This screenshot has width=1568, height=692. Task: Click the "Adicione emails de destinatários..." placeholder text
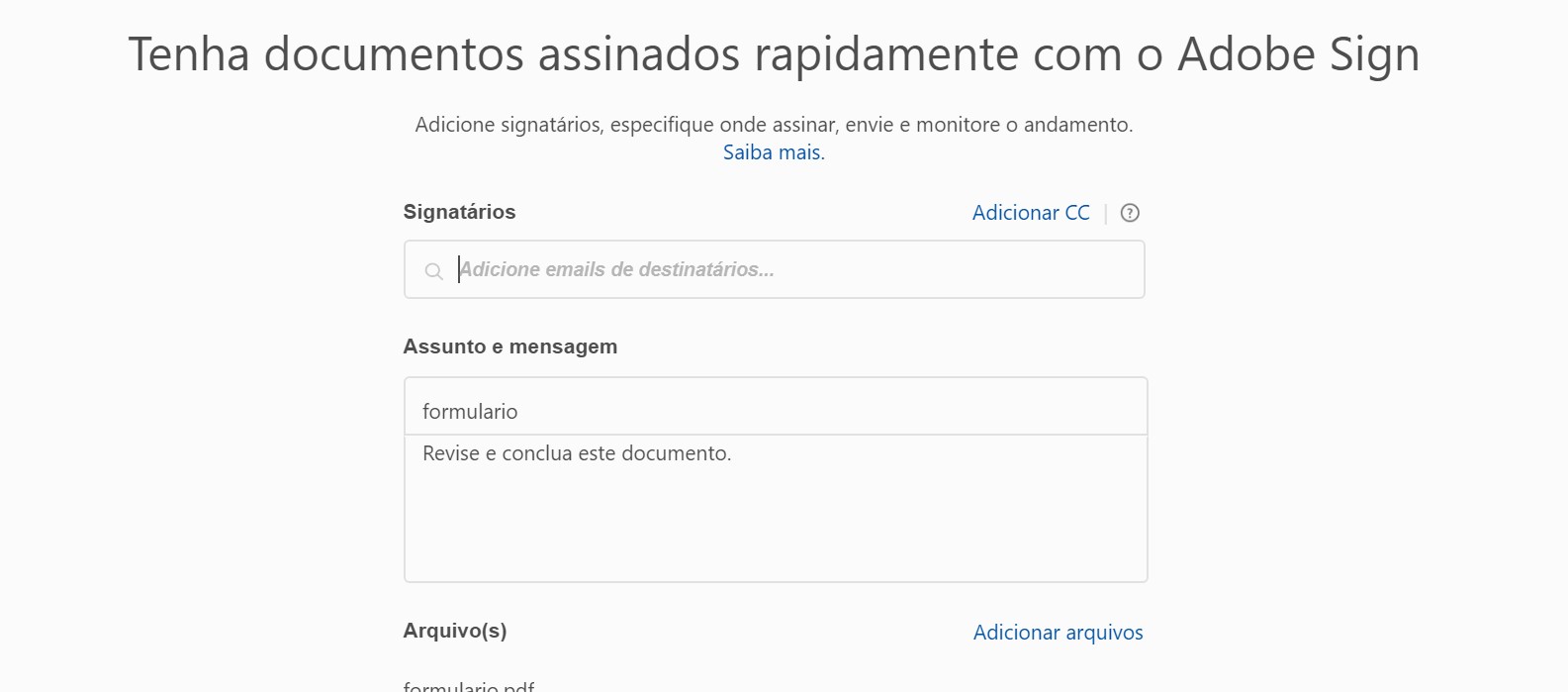click(x=616, y=269)
